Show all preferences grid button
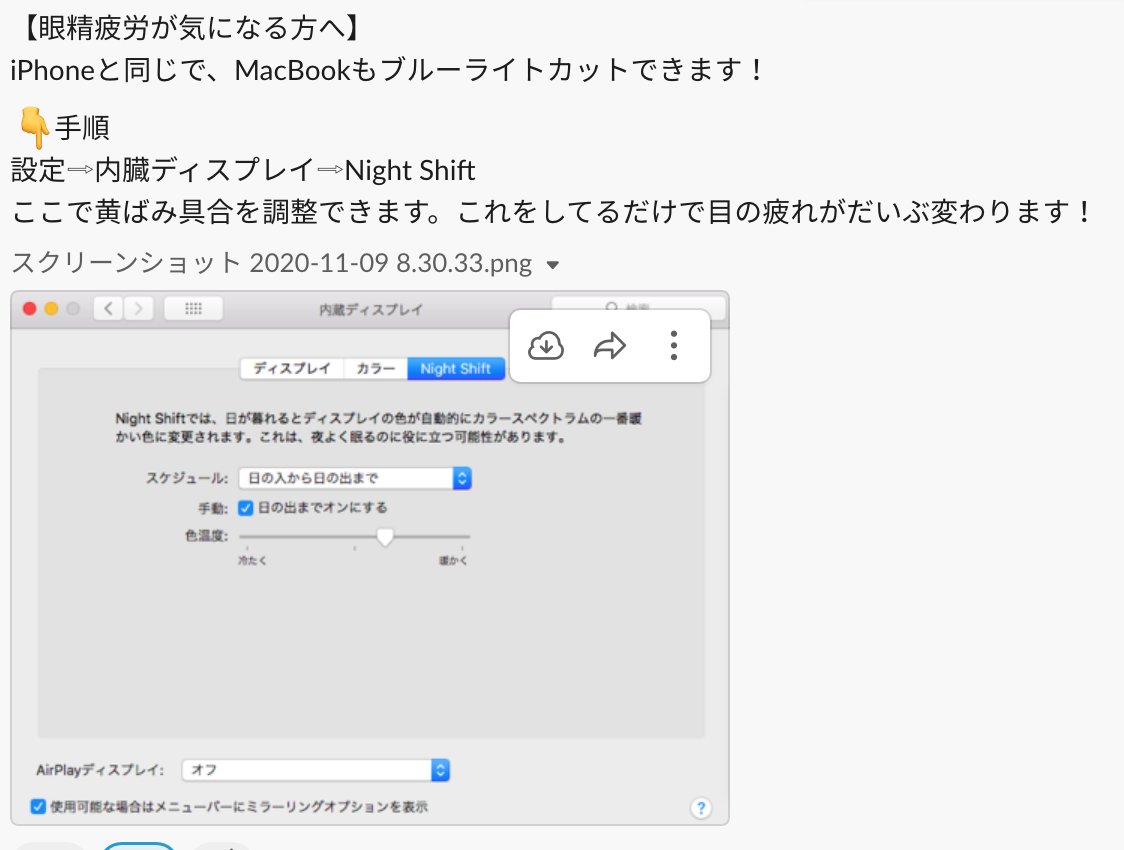This screenshot has width=1124, height=850. tap(194, 309)
